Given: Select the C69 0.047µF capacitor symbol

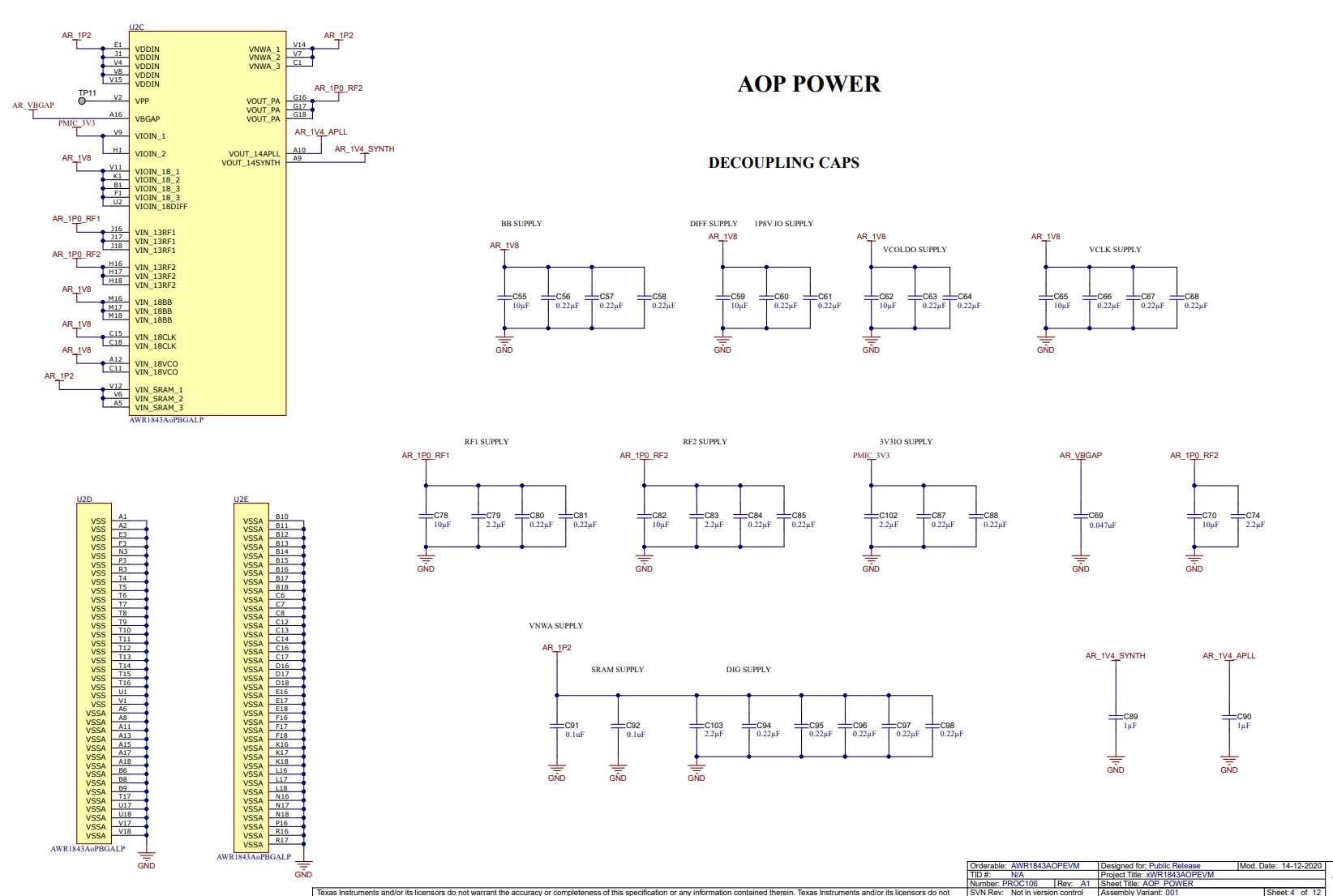Looking at the screenshot, I should [1080, 517].
